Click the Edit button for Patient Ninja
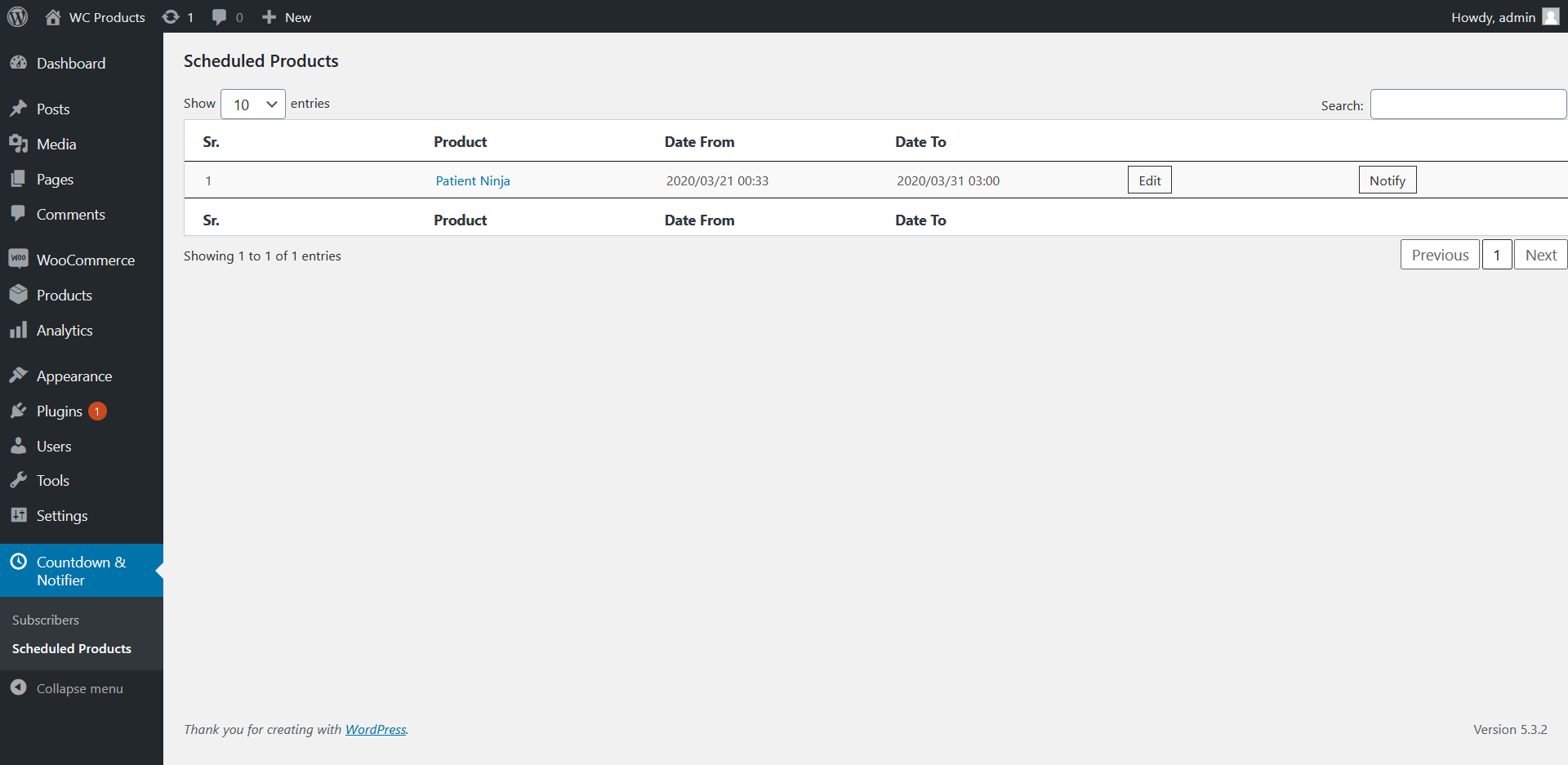The height and width of the screenshot is (765, 1568). coord(1148,180)
